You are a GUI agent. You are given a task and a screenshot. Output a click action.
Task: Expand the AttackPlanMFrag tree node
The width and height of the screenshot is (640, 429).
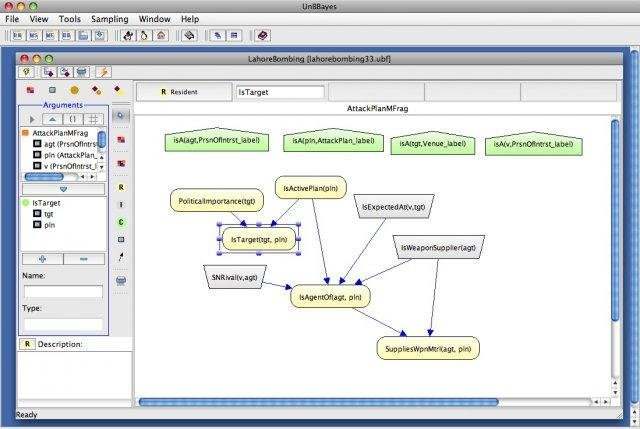coord(25,132)
